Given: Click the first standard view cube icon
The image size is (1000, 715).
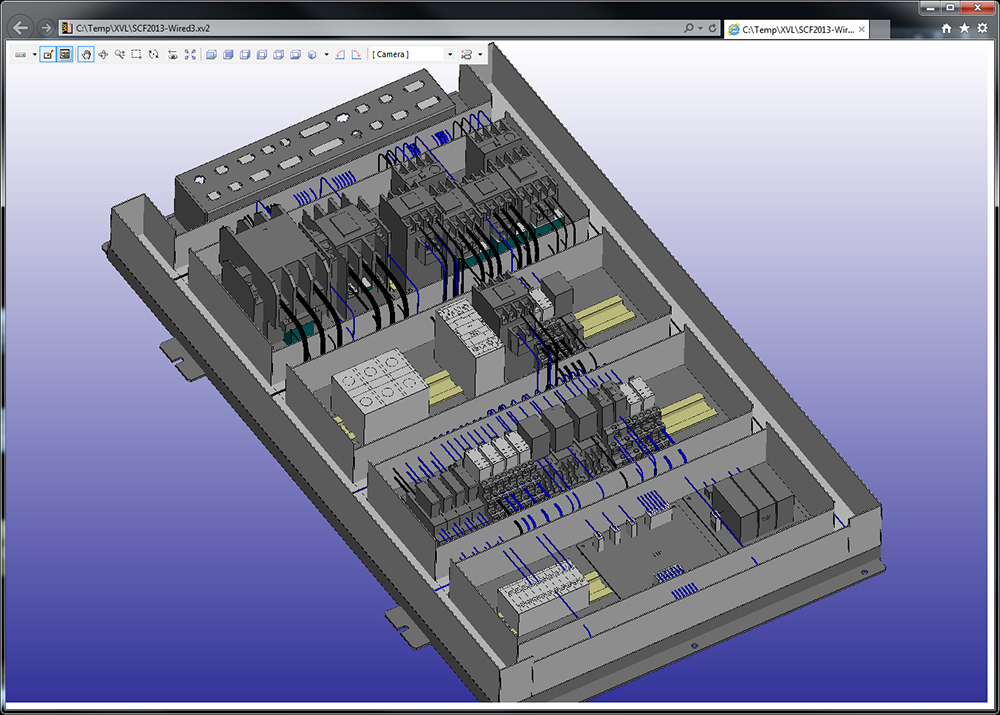Looking at the screenshot, I should (211, 54).
